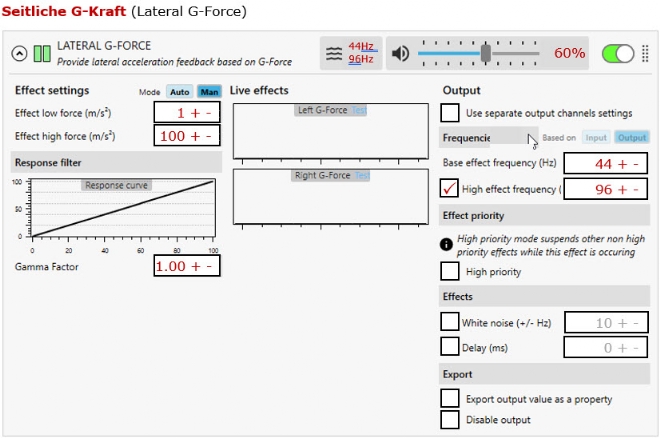Toggle the Lateral G-Force effect off
The image size is (660, 438).
(618, 53)
